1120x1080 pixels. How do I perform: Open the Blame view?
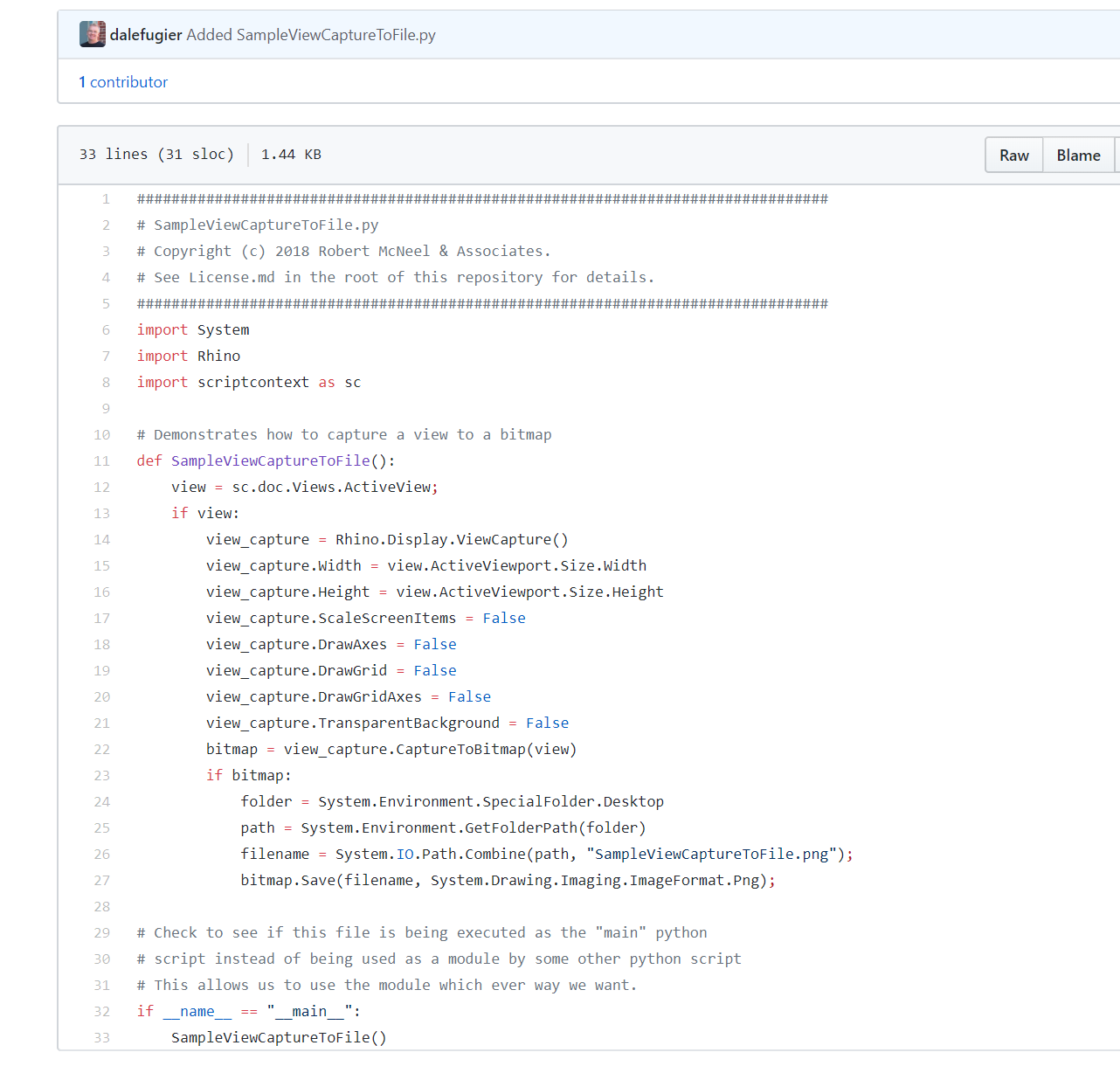tap(1078, 156)
